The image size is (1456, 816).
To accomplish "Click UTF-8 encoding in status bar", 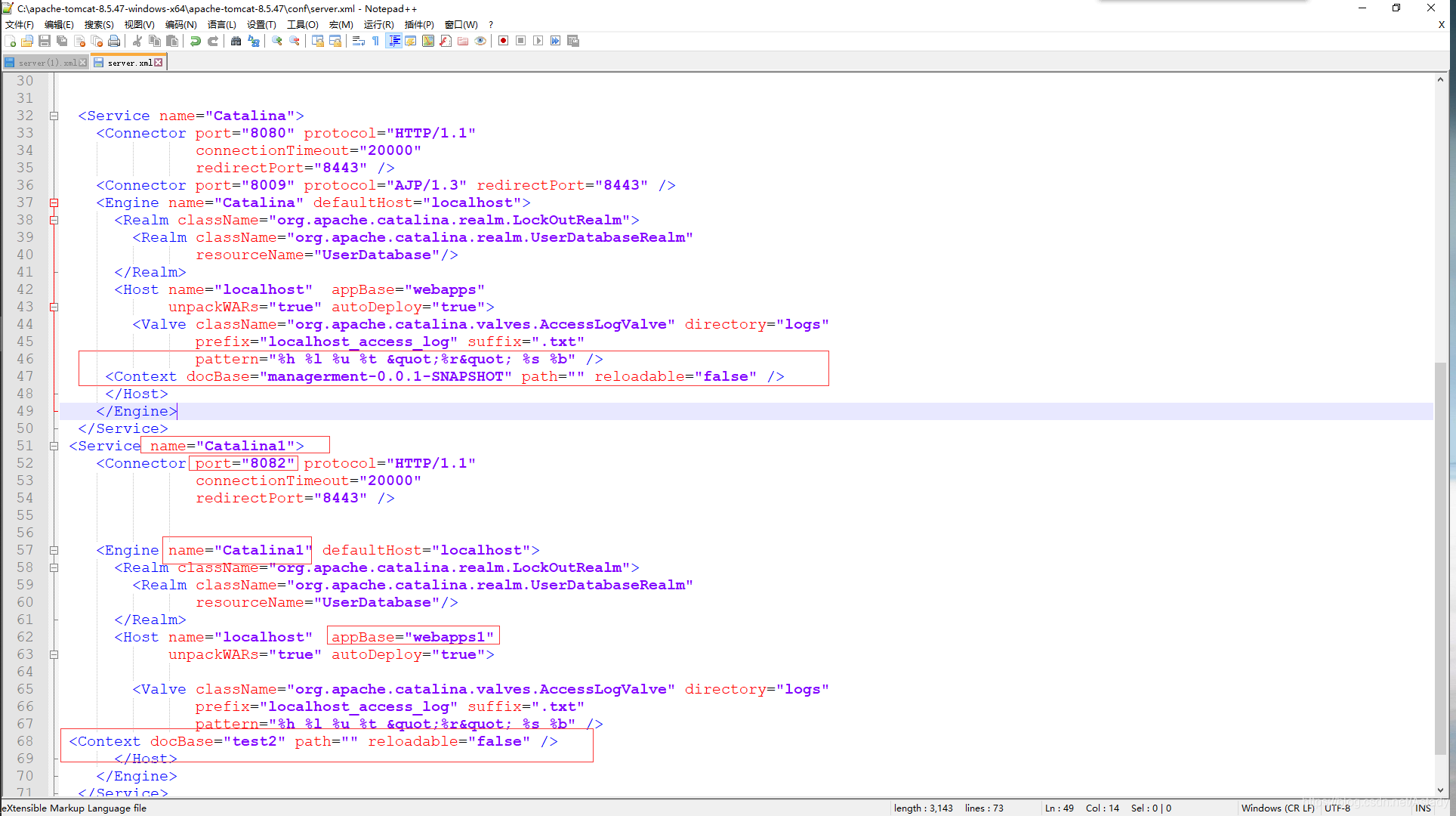I will [1337, 808].
